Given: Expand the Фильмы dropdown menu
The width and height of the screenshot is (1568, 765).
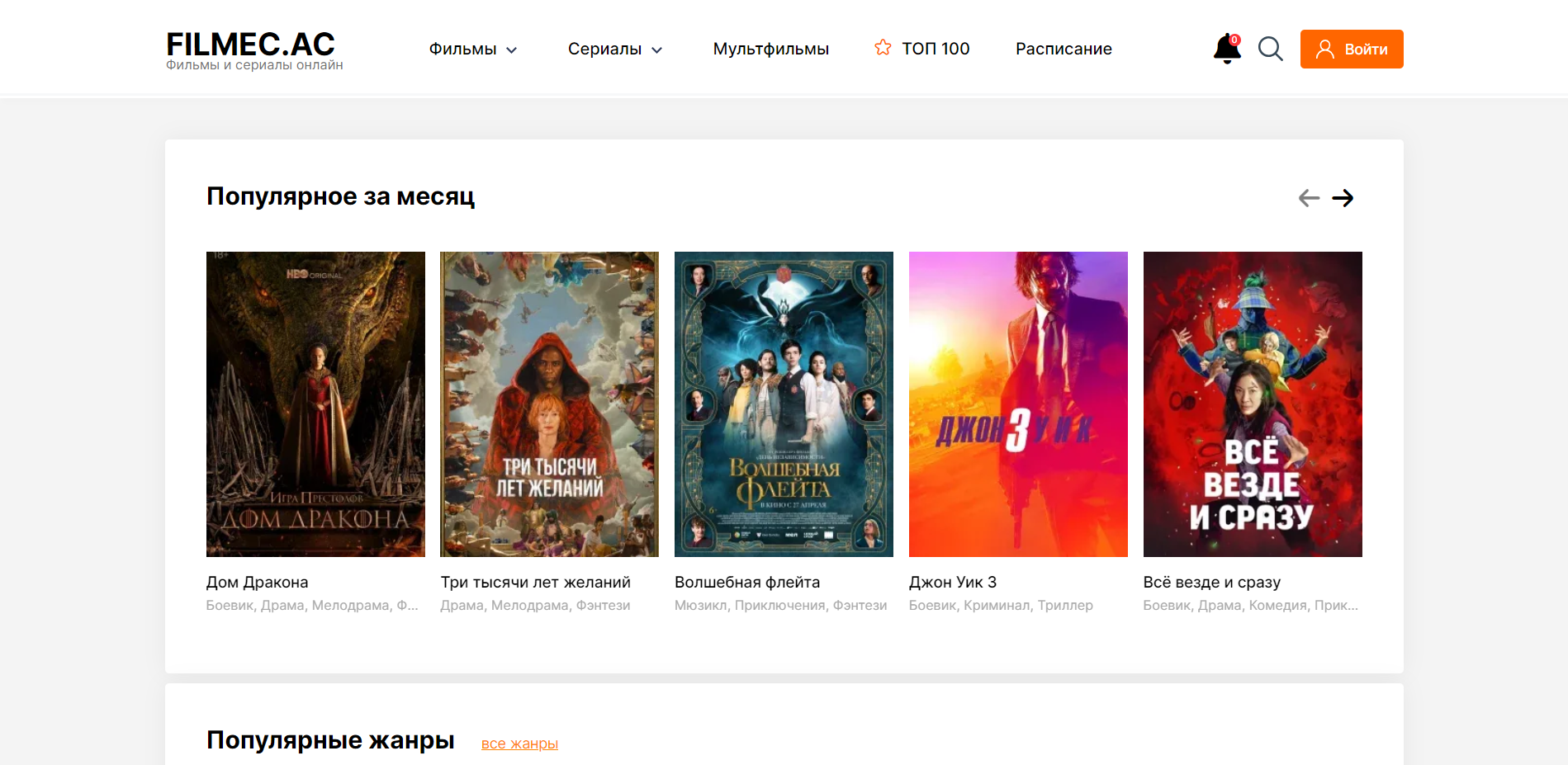Looking at the screenshot, I should pyautogui.click(x=472, y=49).
